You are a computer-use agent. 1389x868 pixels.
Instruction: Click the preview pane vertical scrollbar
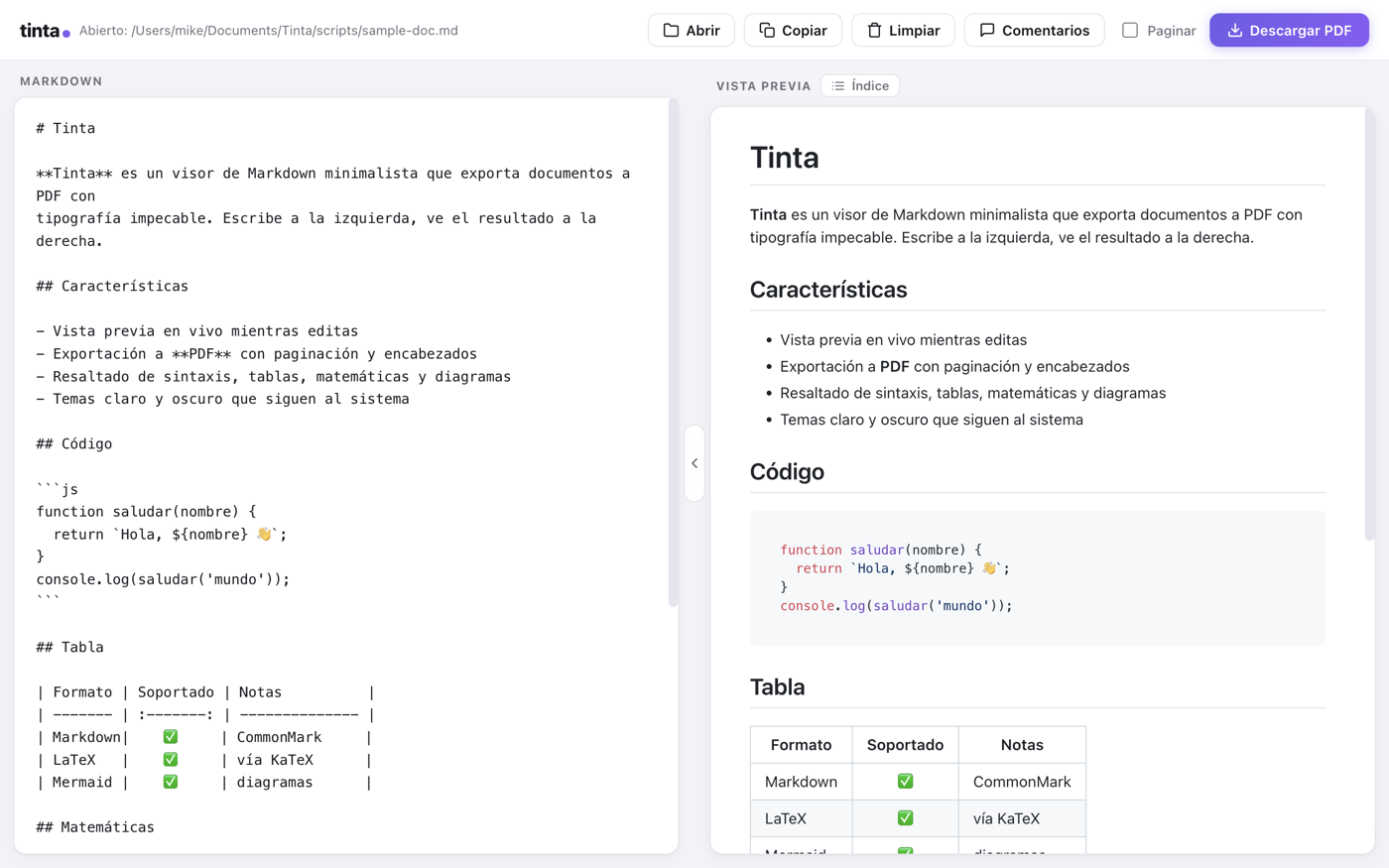tap(1370, 324)
